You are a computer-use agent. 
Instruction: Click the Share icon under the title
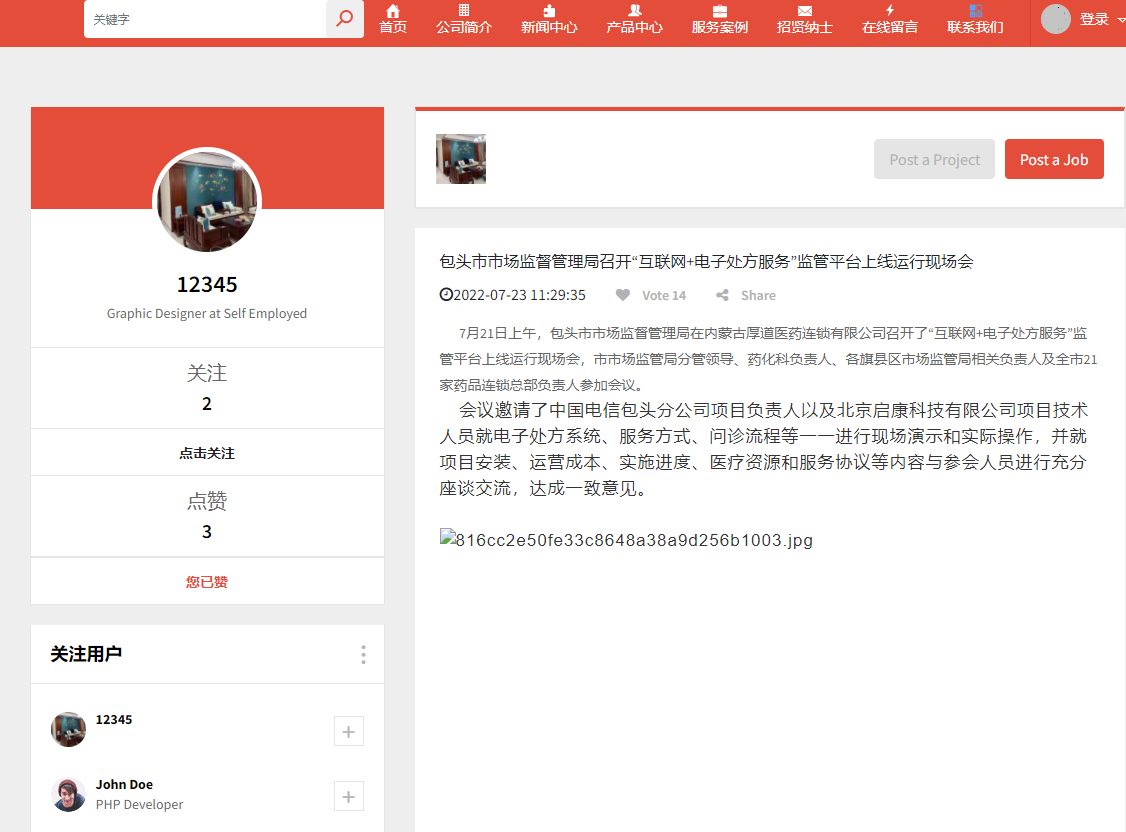click(722, 295)
